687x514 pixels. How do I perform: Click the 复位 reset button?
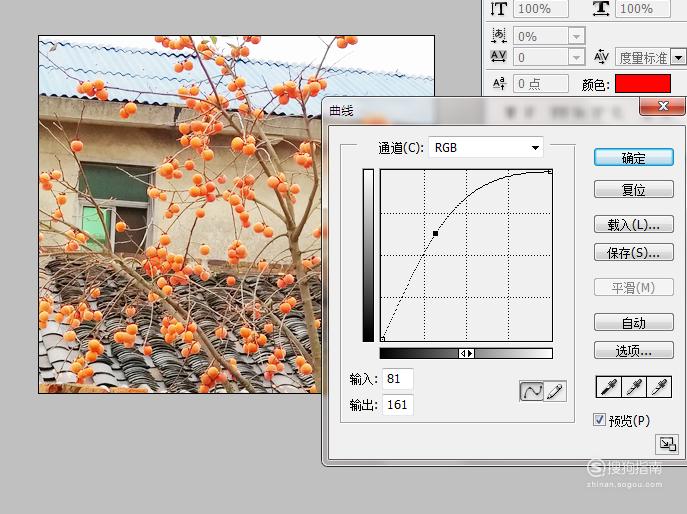tap(634, 189)
